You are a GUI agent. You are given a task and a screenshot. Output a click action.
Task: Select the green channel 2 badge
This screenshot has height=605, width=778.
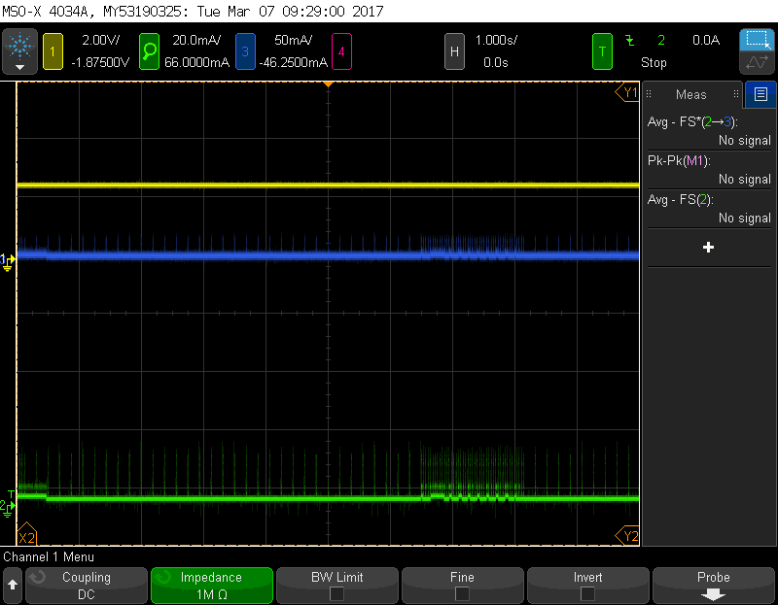tap(148, 51)
